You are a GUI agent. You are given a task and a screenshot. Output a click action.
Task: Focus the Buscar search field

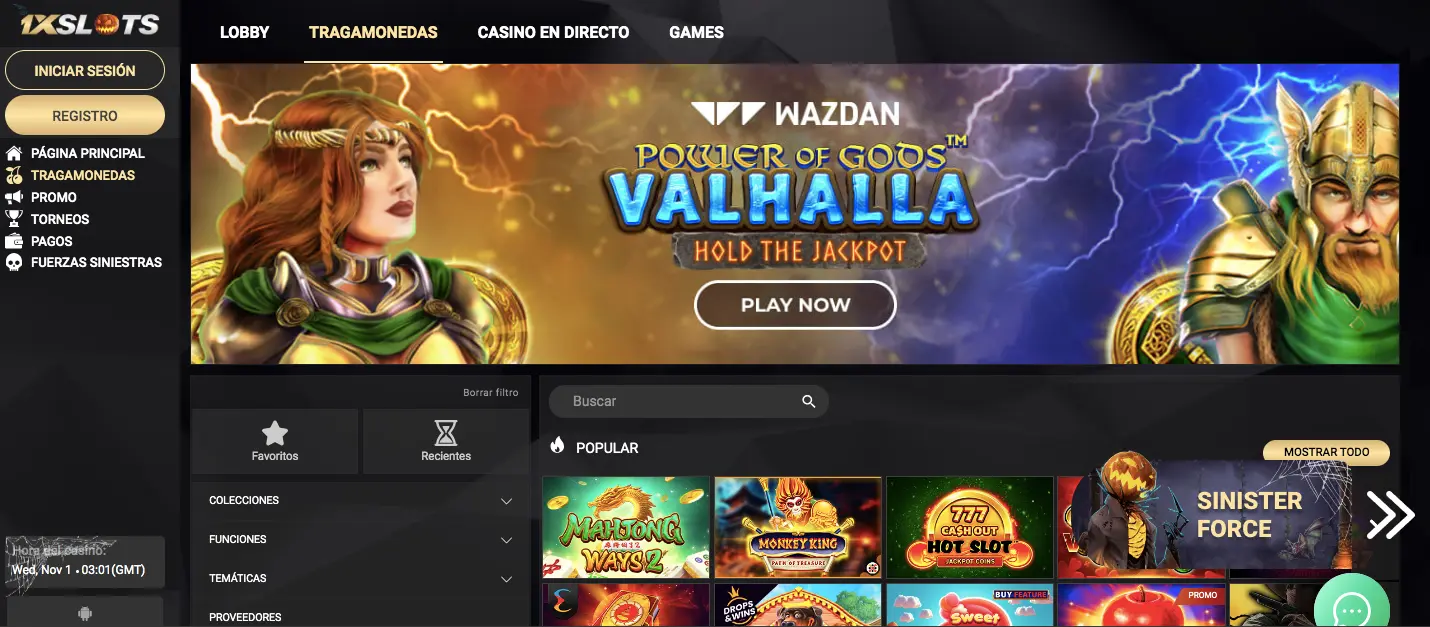[x=689, y=401]
